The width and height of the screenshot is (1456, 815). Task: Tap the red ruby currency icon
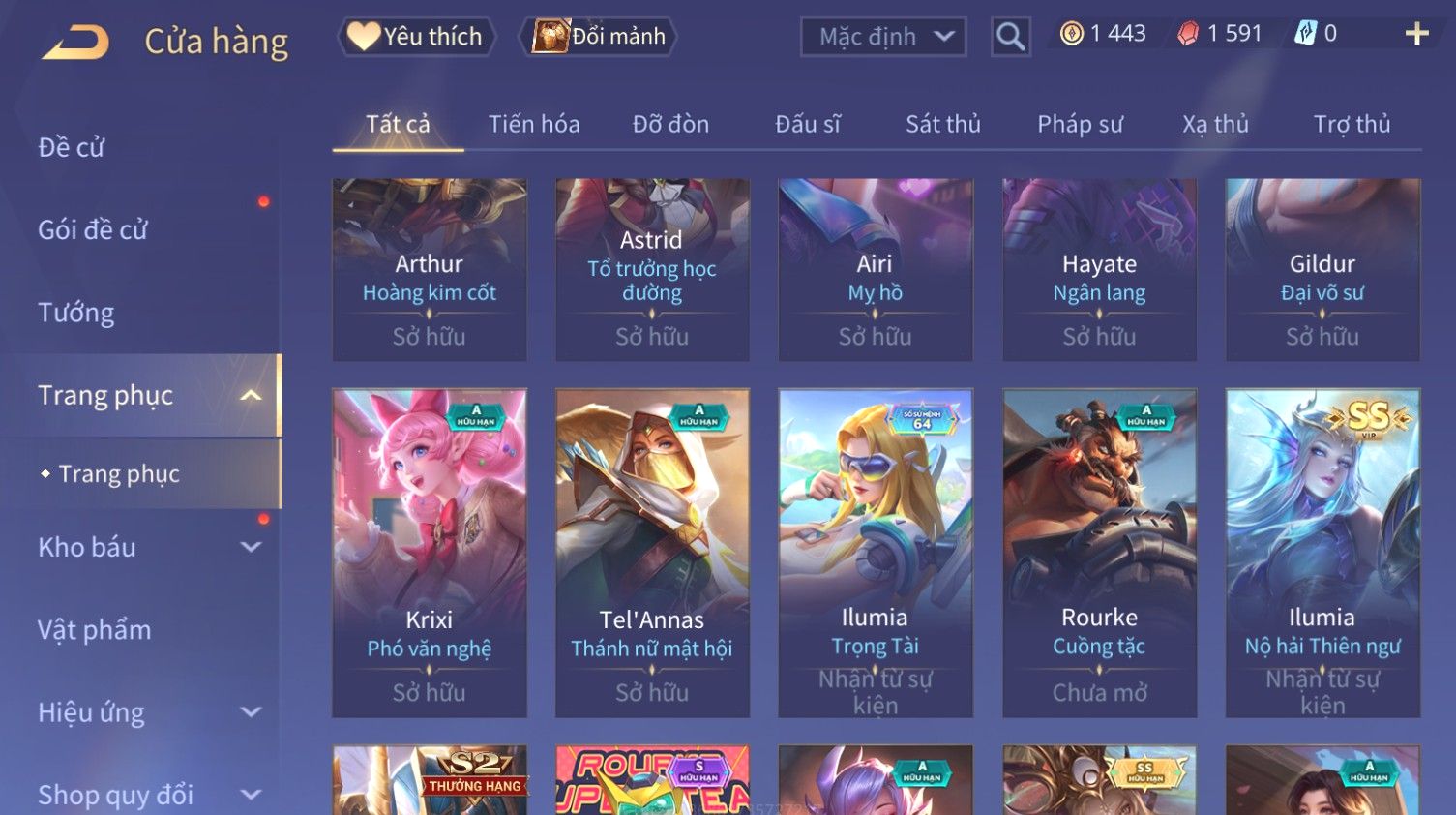coord(1188,34)
